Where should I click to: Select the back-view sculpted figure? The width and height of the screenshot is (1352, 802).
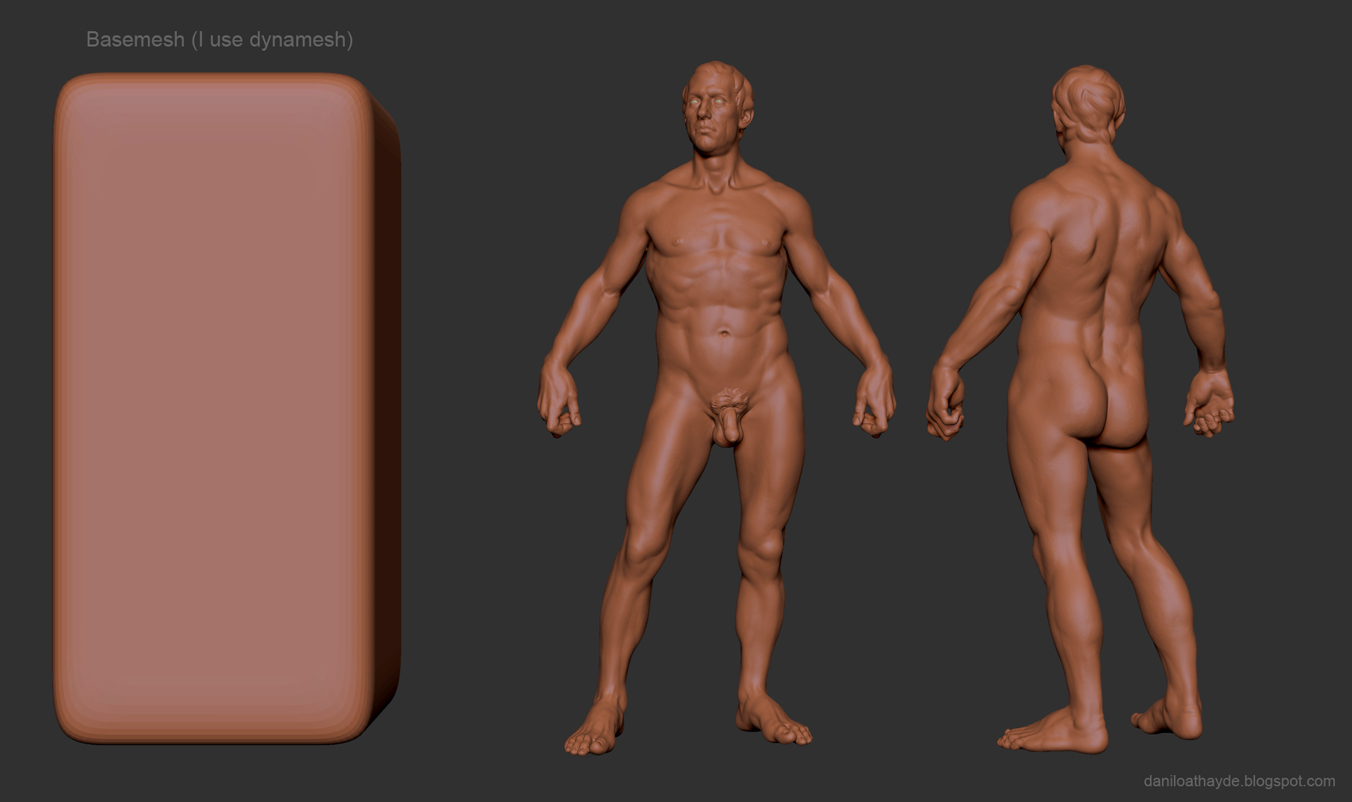click(1082, 409)
